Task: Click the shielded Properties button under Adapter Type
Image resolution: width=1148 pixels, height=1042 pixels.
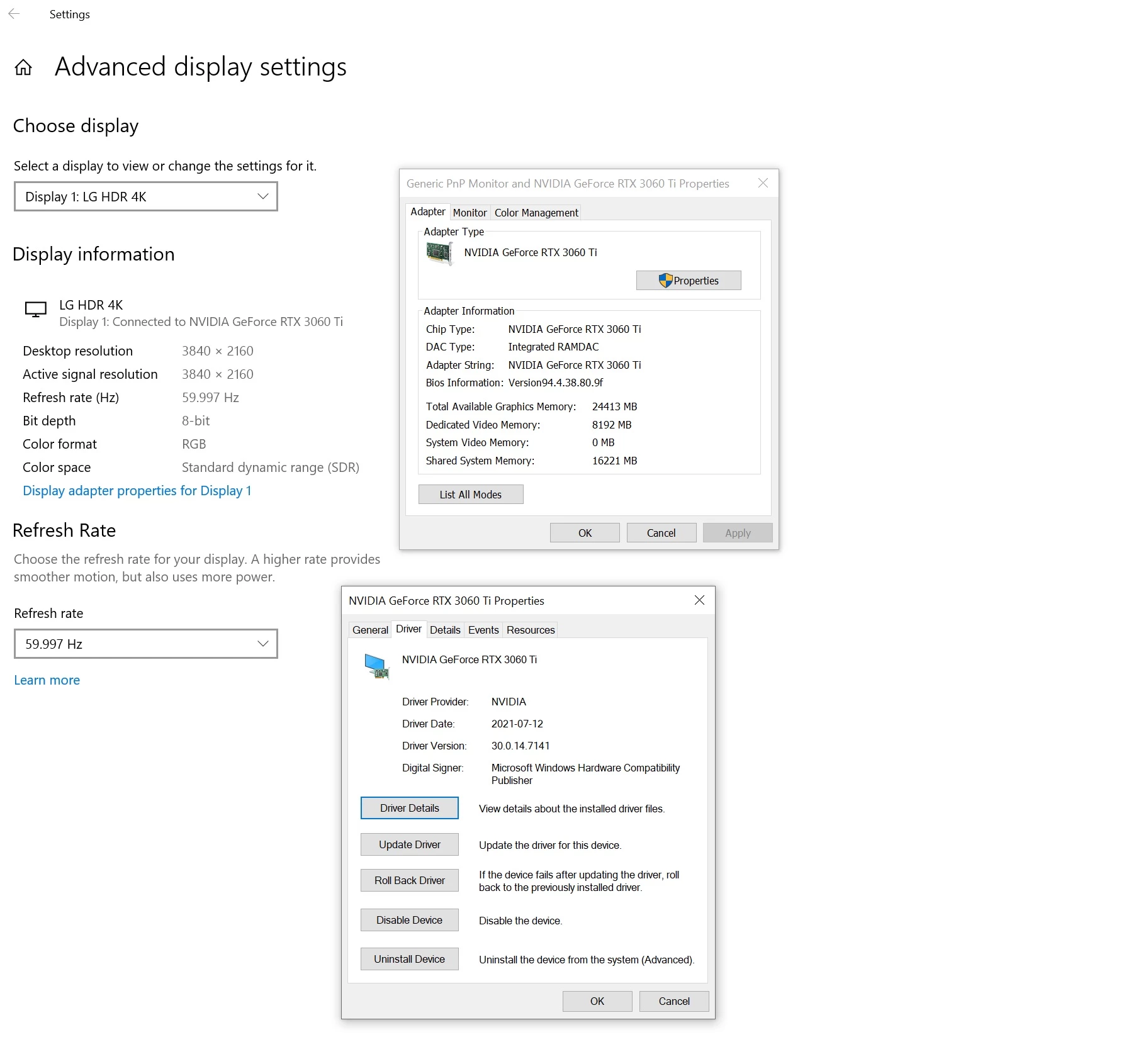Action: coord(689,281)
